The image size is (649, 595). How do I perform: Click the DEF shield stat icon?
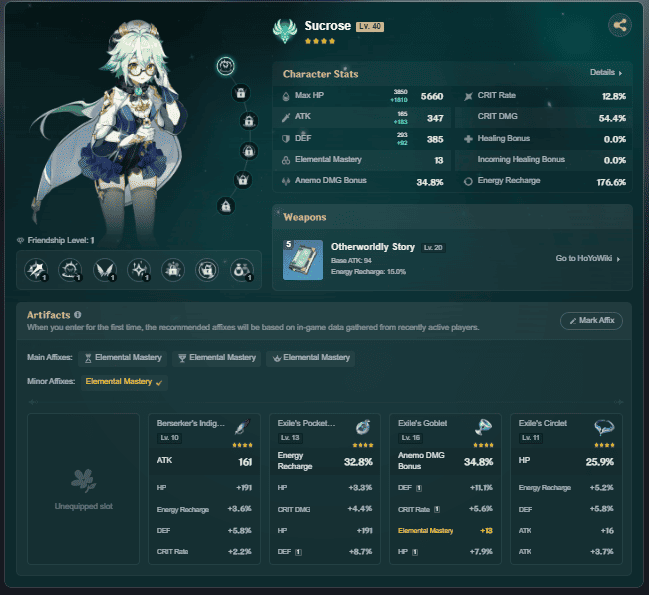pos(286,139)
